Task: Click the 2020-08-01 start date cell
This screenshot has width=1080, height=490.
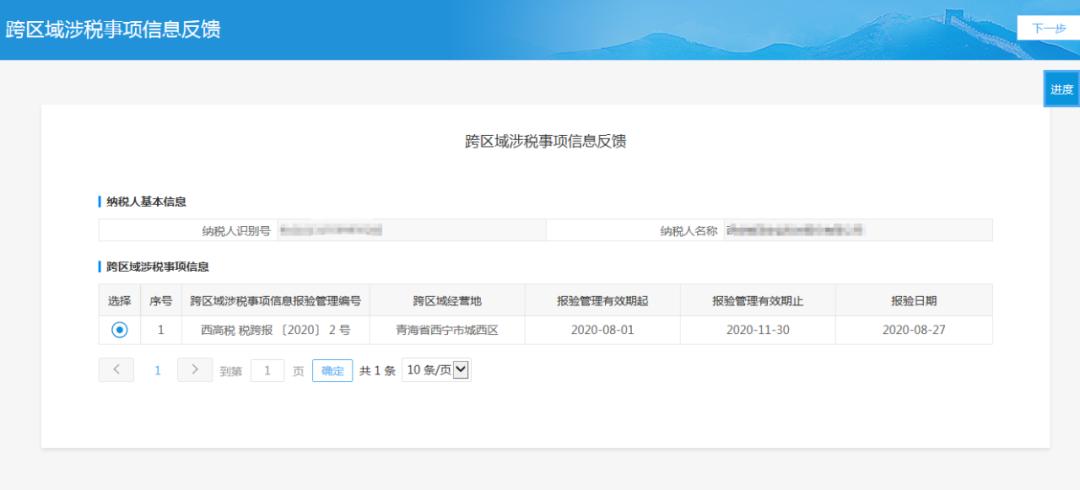Action: tap(602, 330)
